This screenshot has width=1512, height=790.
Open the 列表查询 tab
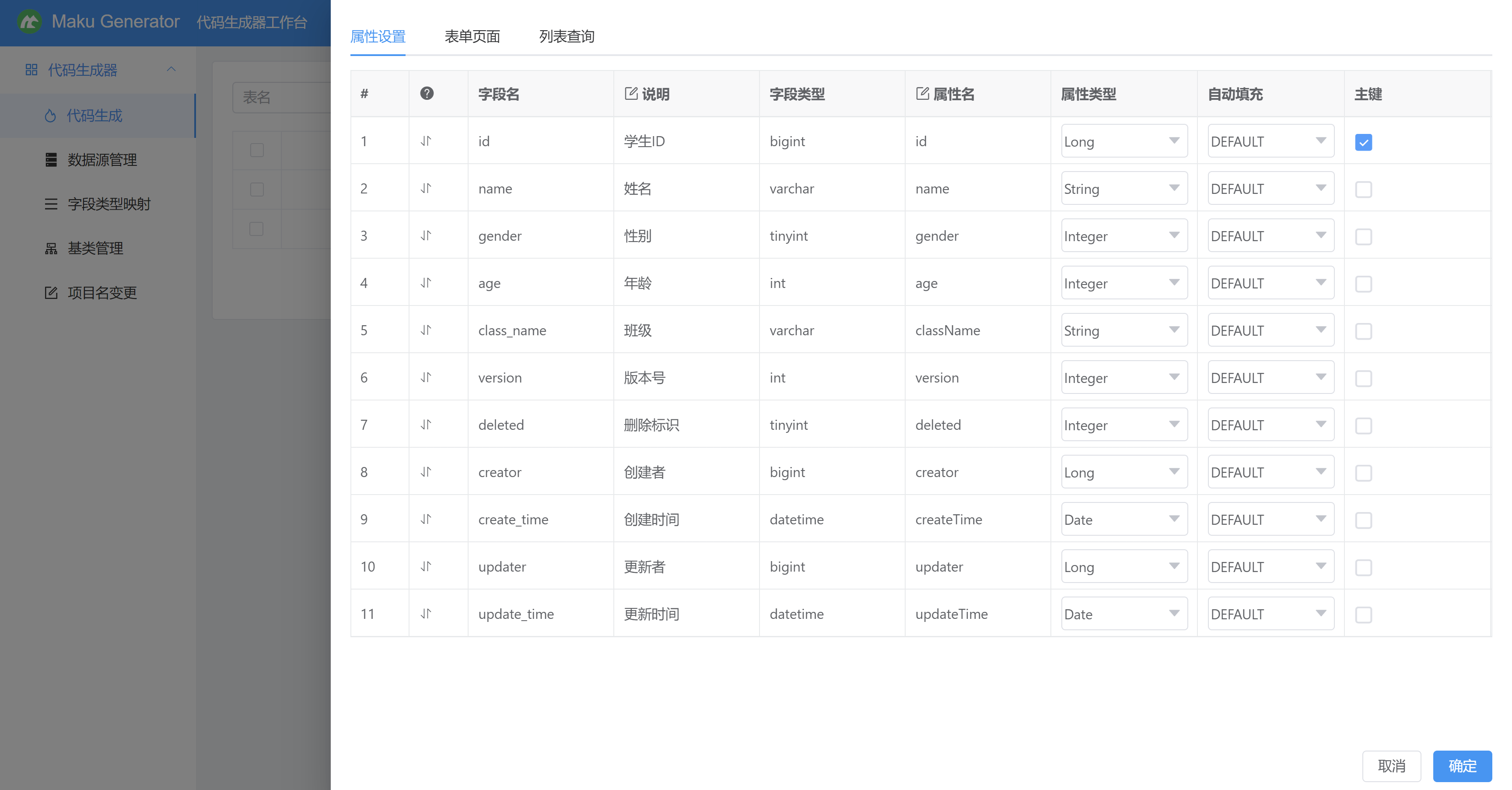(566, 36)
